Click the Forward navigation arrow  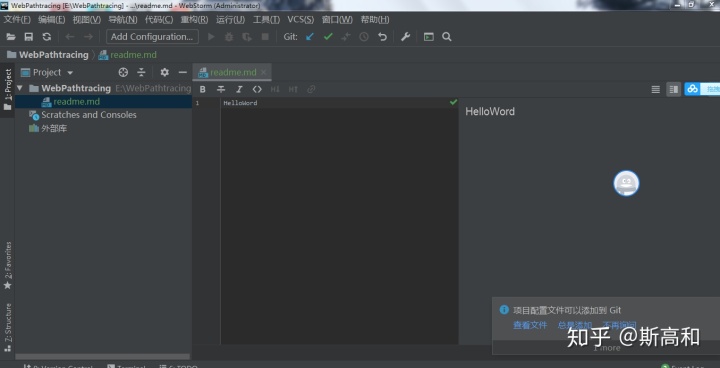(x=88, y=37)
